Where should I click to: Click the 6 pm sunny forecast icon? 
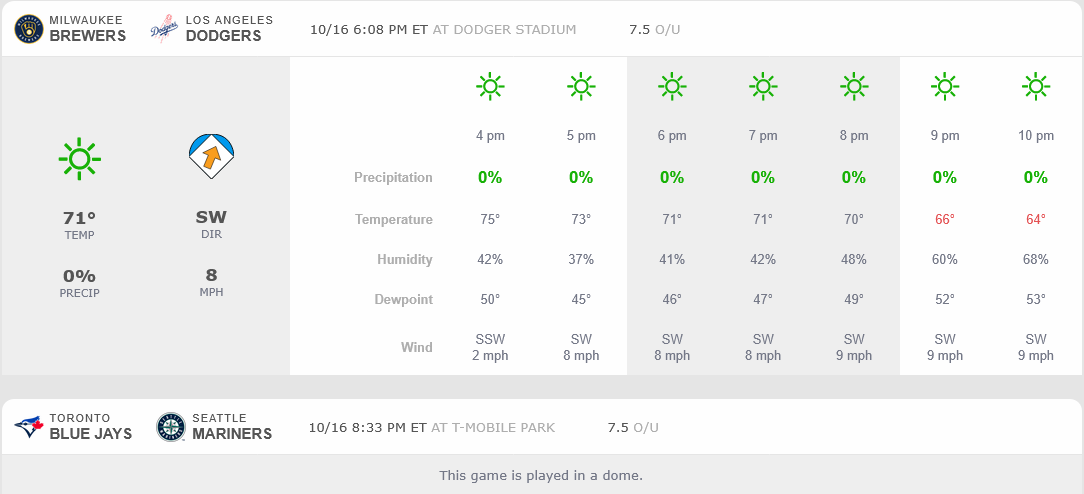672,87
